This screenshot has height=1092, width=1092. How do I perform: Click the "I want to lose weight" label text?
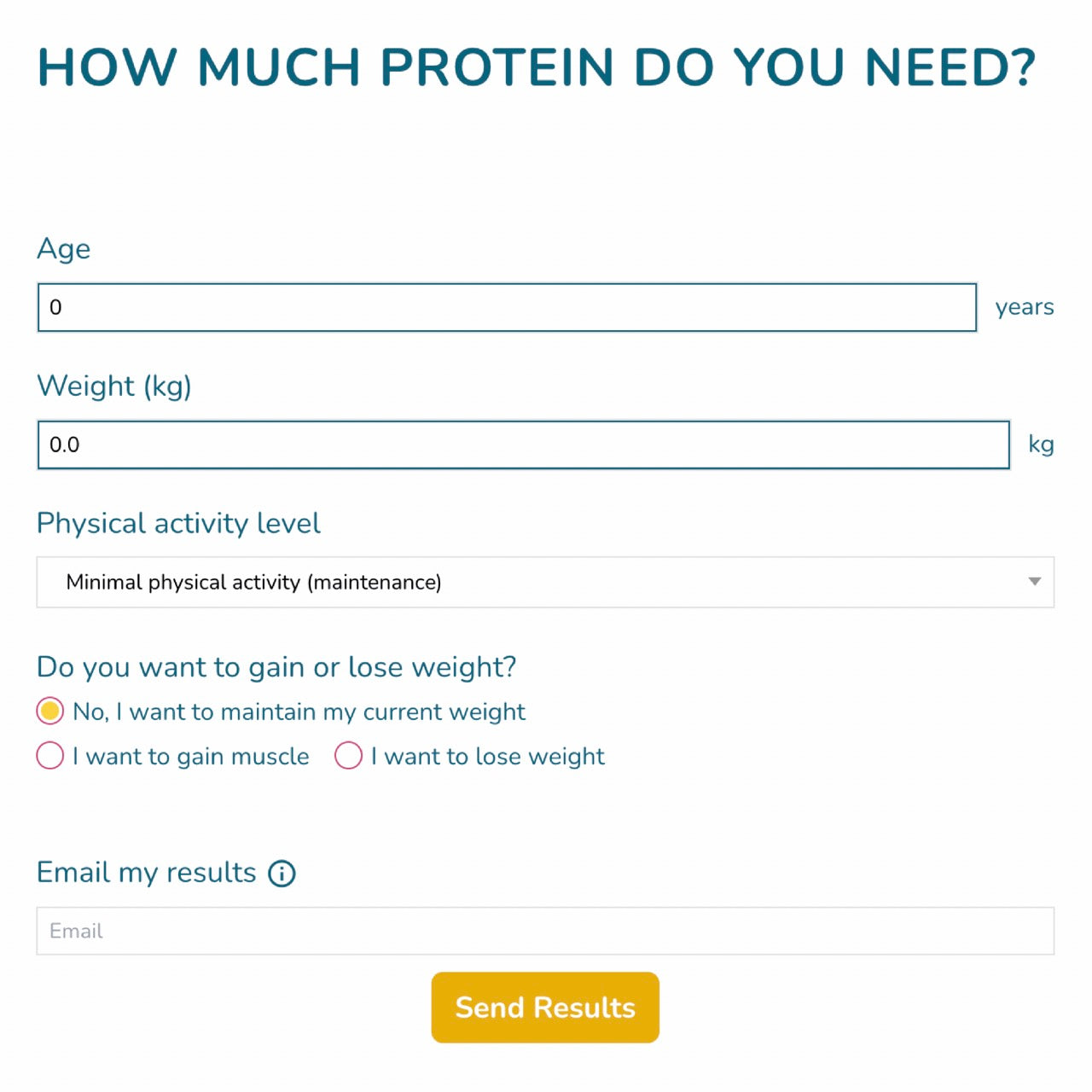coord(488,757)
